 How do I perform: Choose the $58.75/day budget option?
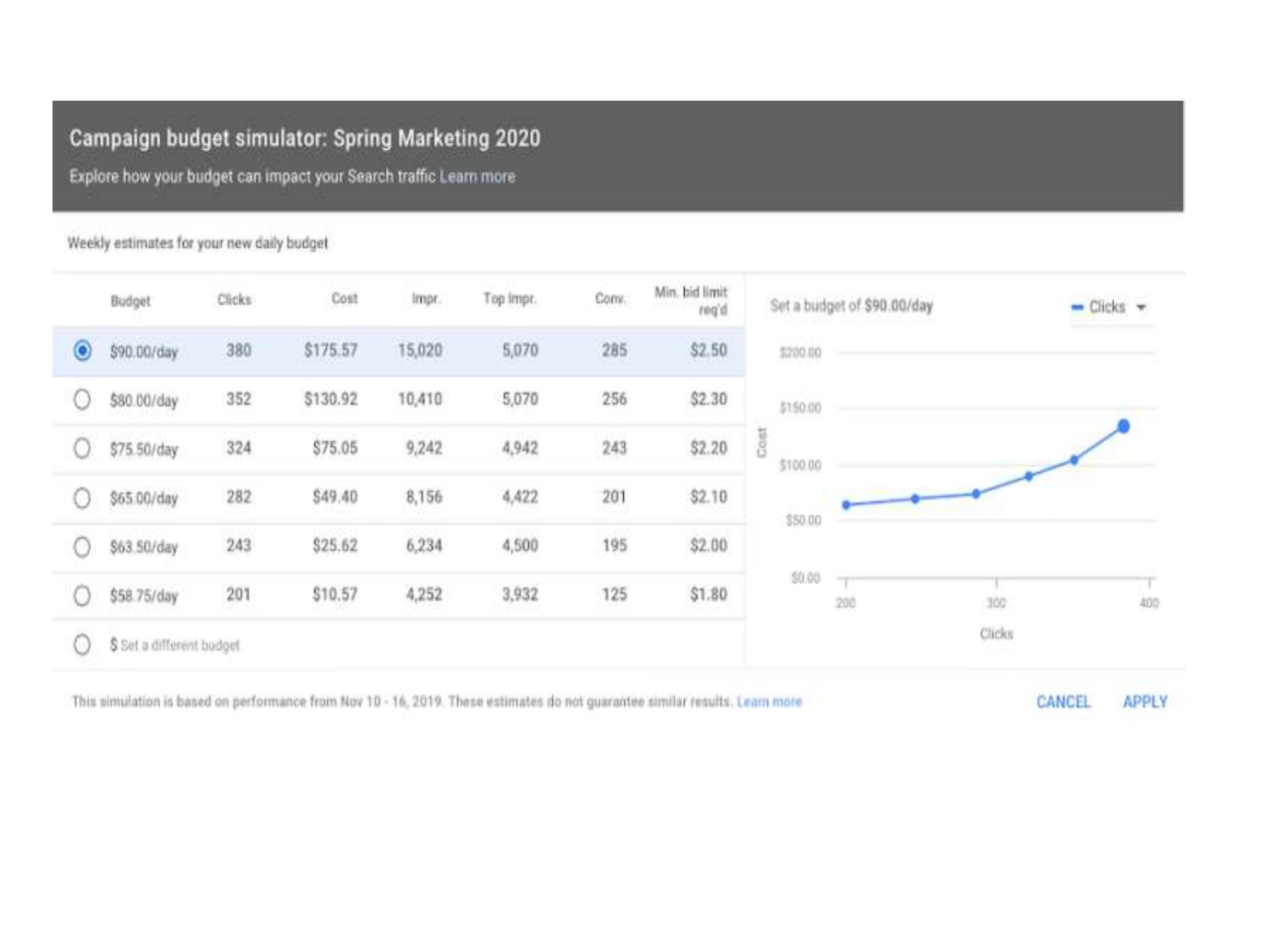point(82,596)
